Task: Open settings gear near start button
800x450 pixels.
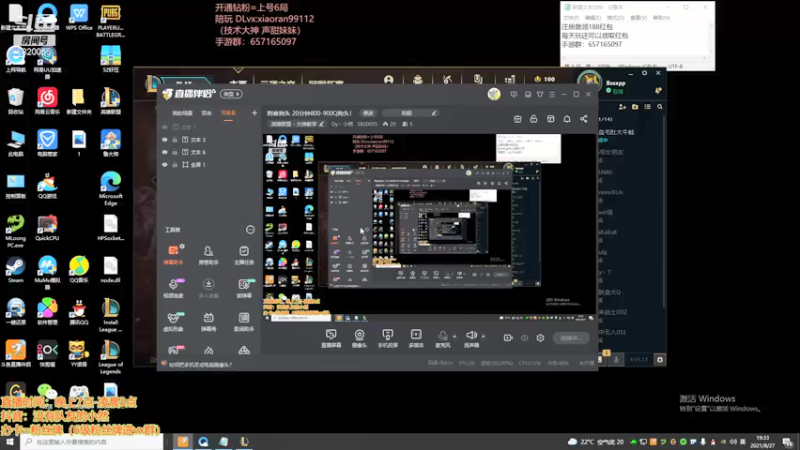Action: coord(540,338)
